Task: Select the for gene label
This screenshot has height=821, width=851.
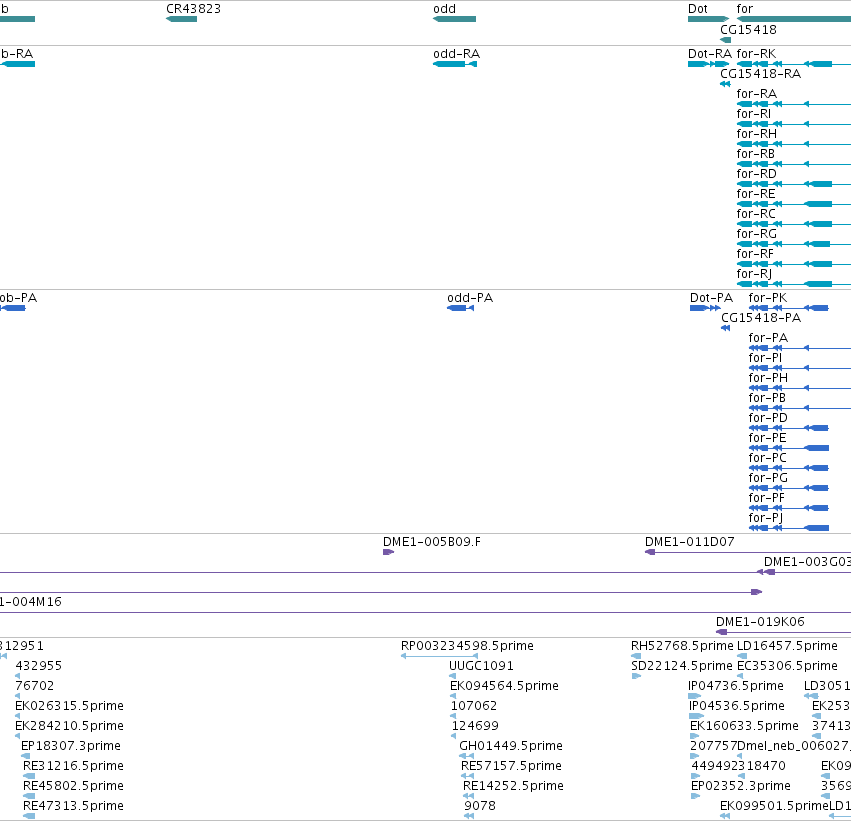Action: click(x=745, y=9)
